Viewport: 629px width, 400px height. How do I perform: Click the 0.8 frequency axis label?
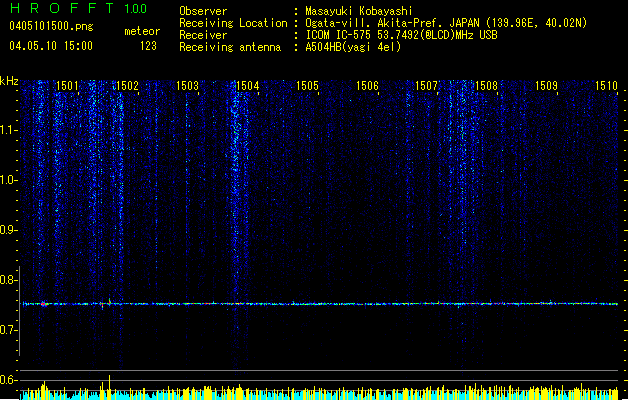(x=8, y=280)
